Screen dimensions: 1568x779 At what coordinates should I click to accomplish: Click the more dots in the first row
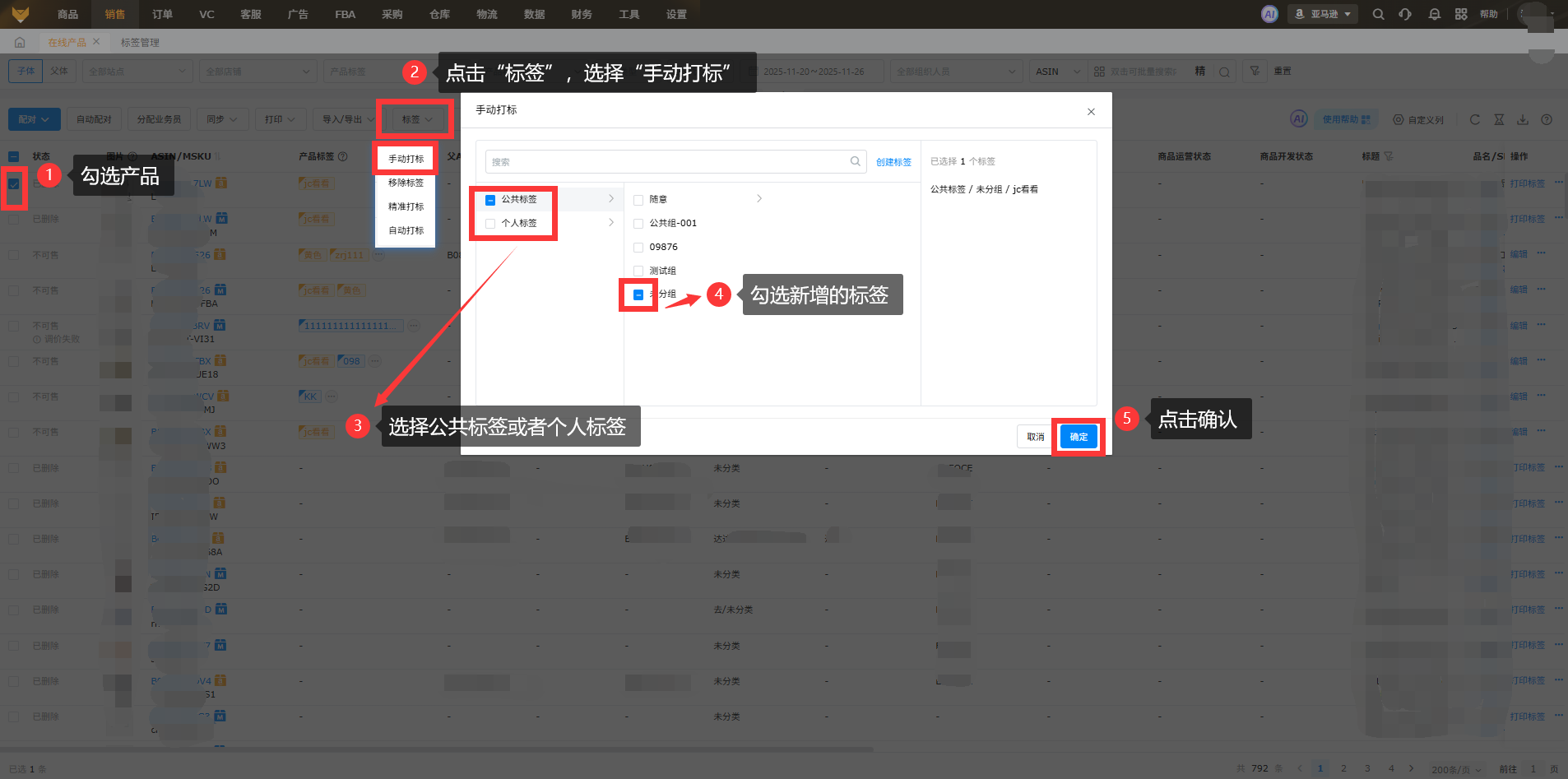coord(1559,183)
